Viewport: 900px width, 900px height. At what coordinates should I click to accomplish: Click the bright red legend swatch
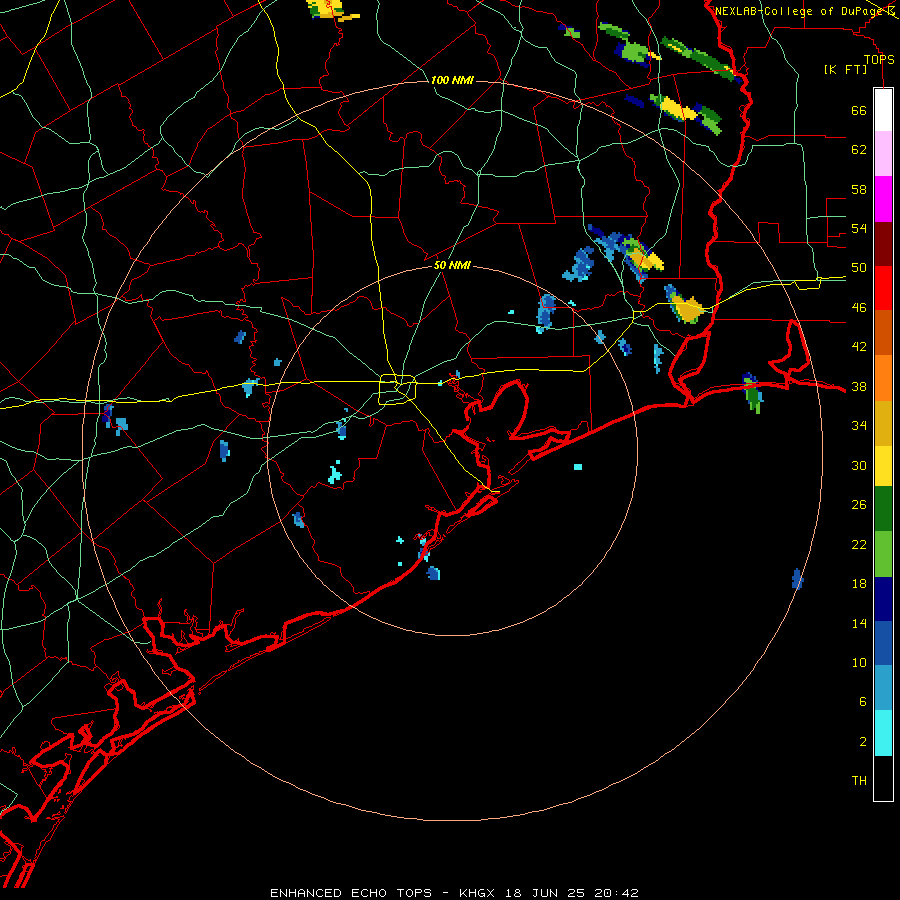[883, 288]
